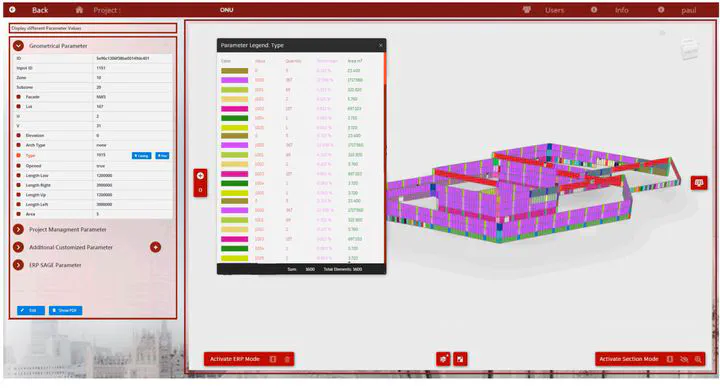Viewport: 720px width, 388px height.
Task: Open the home Project icon
Action: tap(79, 10)
